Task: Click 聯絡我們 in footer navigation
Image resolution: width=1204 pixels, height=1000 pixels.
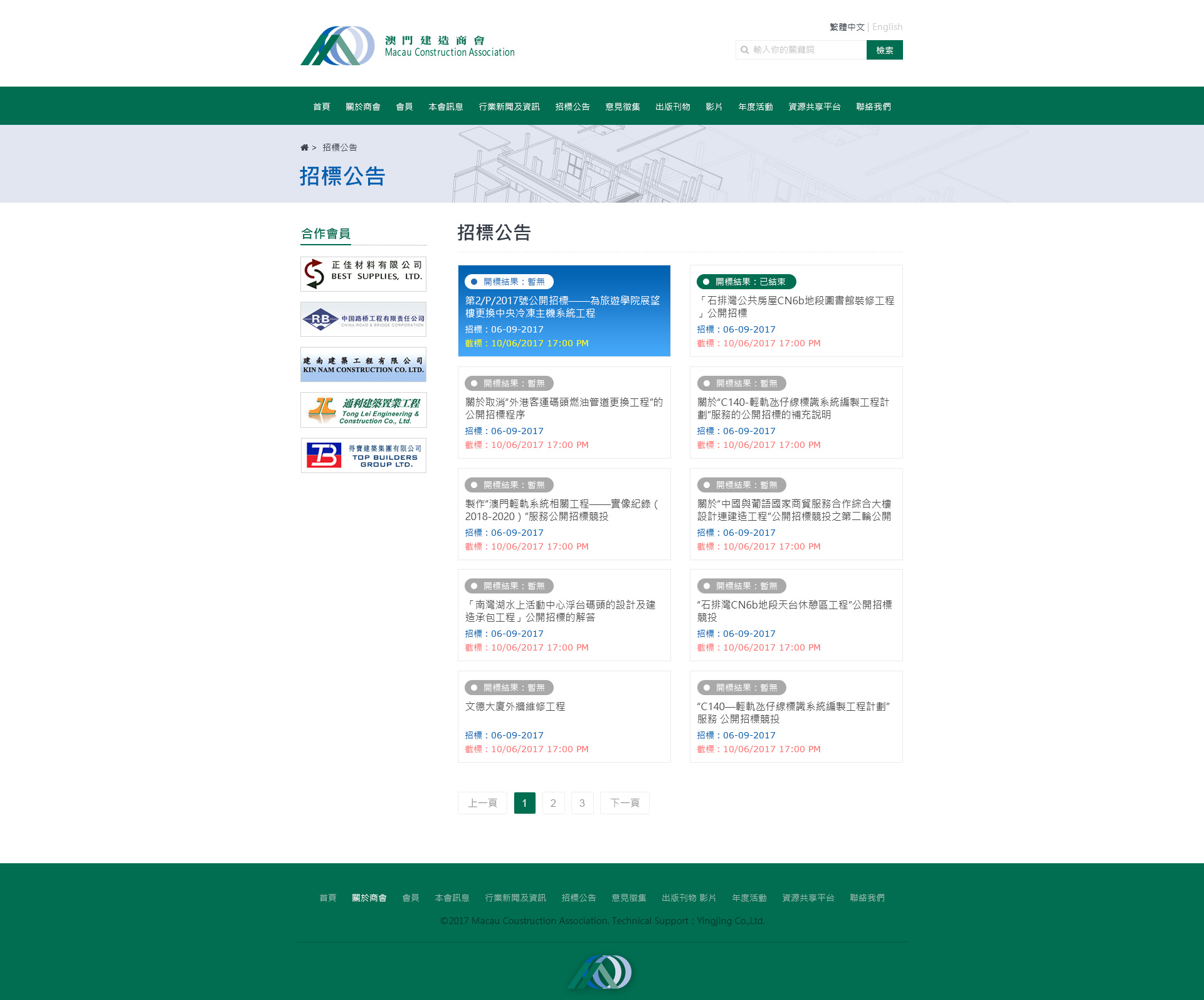Action: [867, 898]
